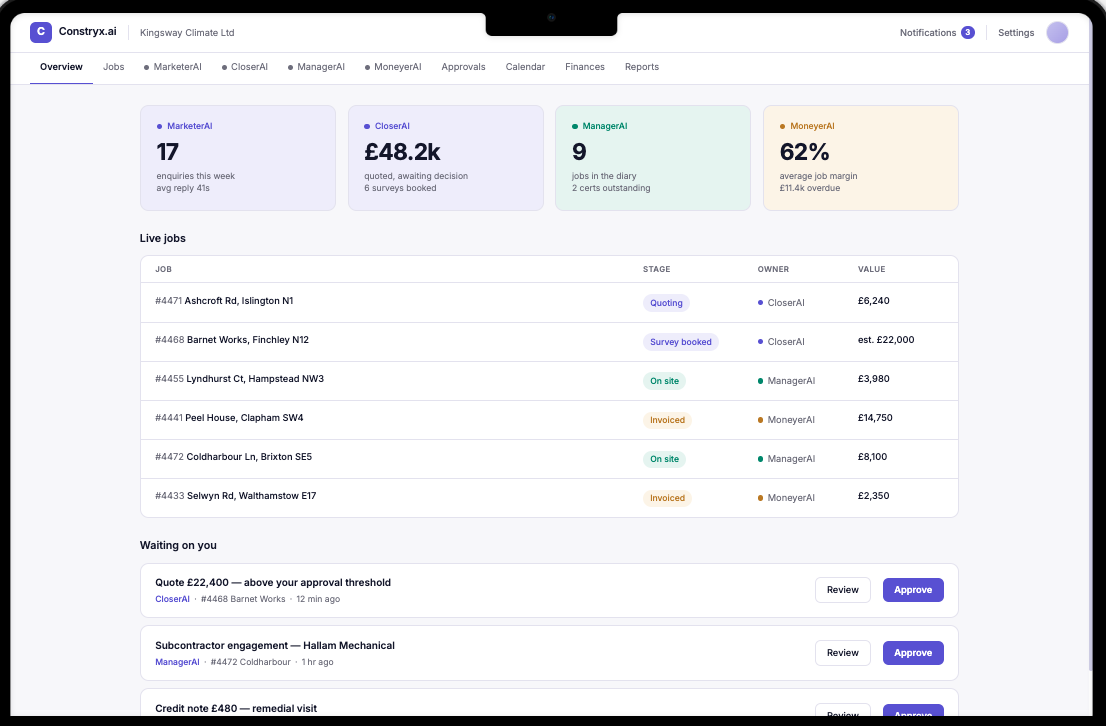
Task: Open the MoneyerAI tab
Action: [393, 67]
